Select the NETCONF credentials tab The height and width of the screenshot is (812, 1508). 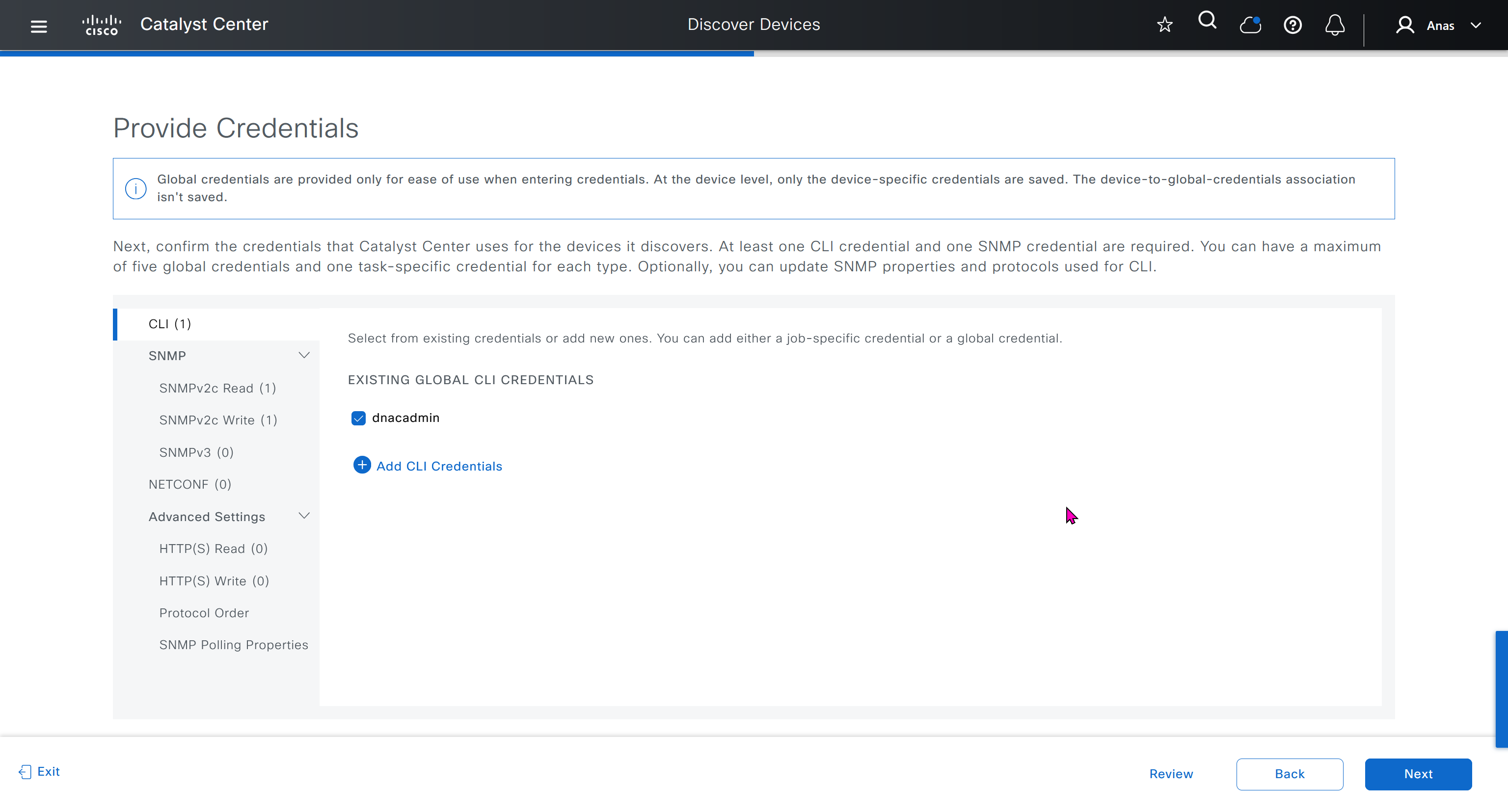coord(189,484)
